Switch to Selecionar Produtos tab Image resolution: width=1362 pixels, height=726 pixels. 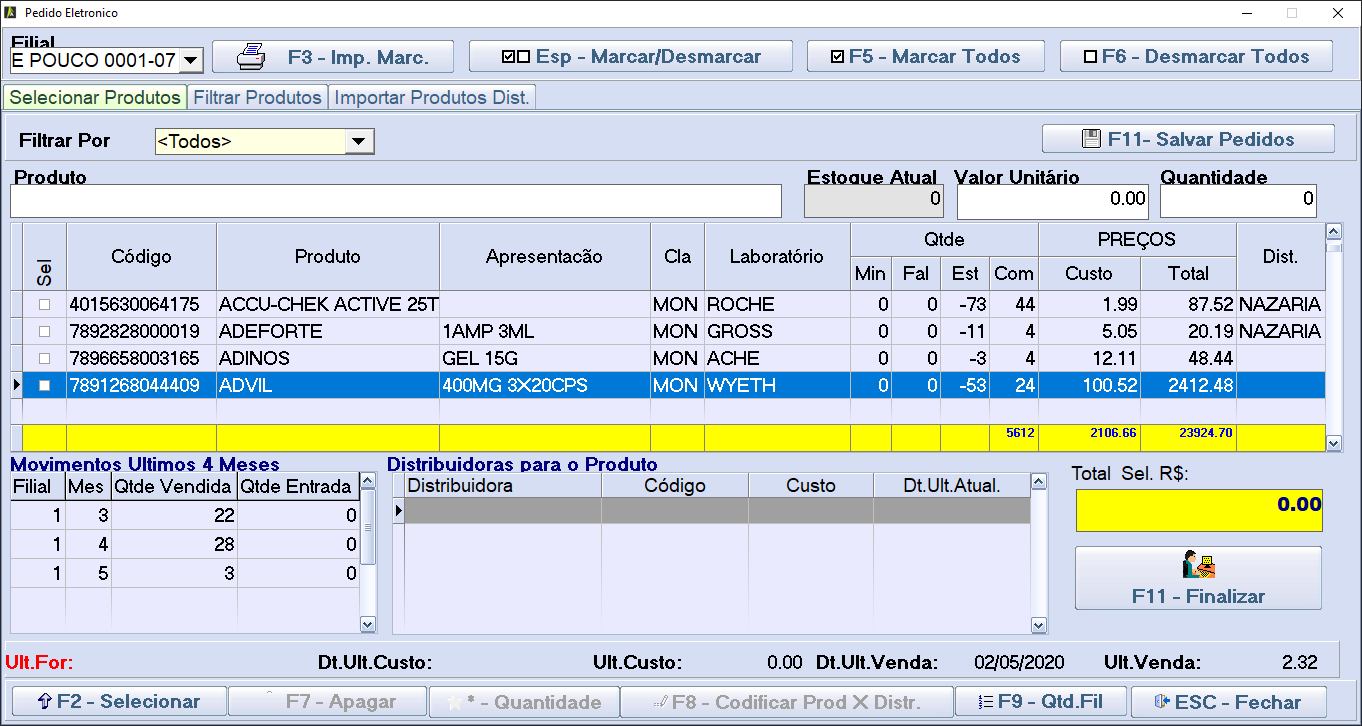click(x=95, y=97)
